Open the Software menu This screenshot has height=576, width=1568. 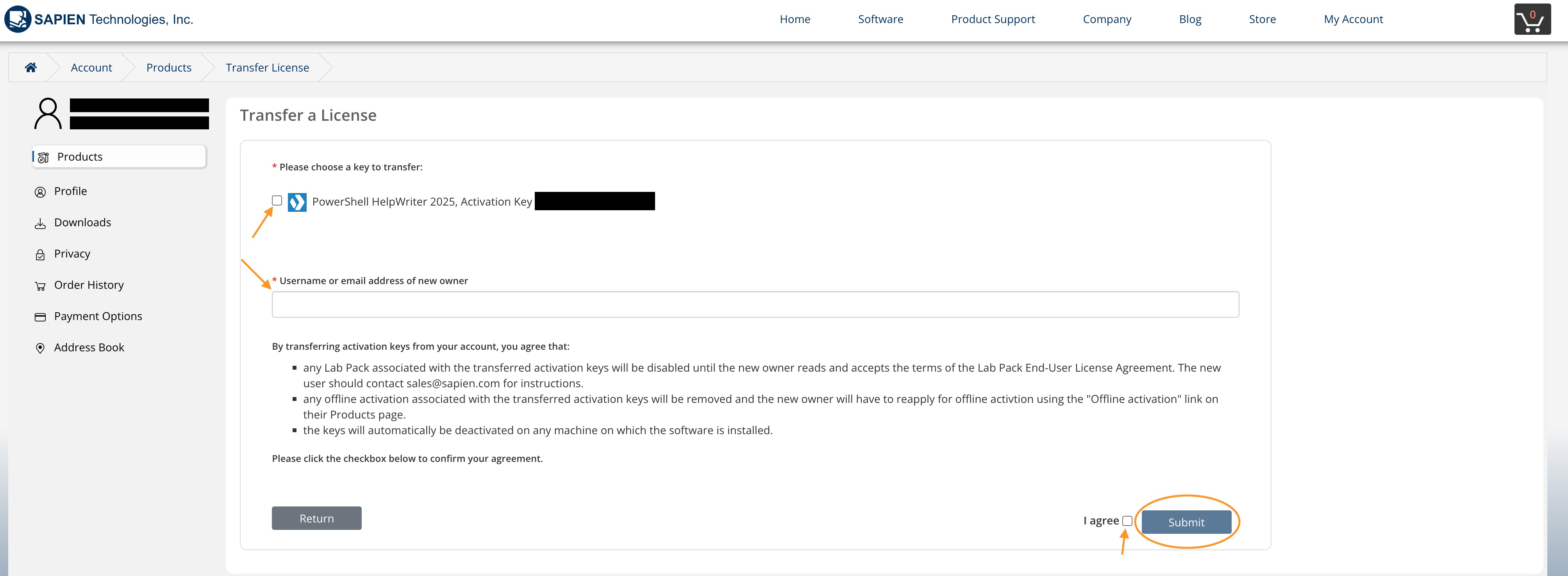(x=880, y=19)
